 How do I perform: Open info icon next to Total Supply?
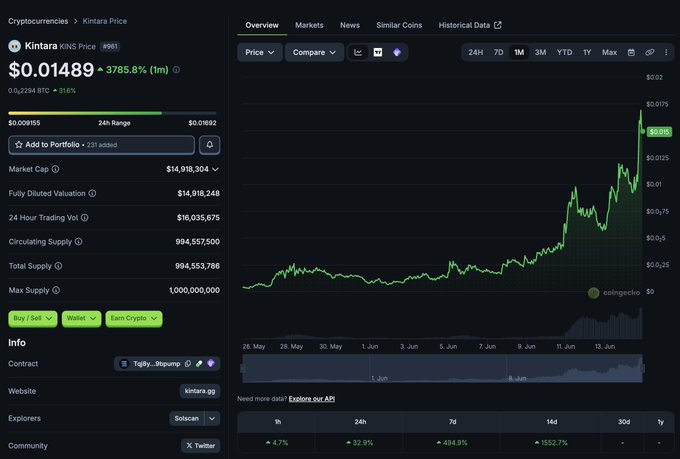point(58,266)
